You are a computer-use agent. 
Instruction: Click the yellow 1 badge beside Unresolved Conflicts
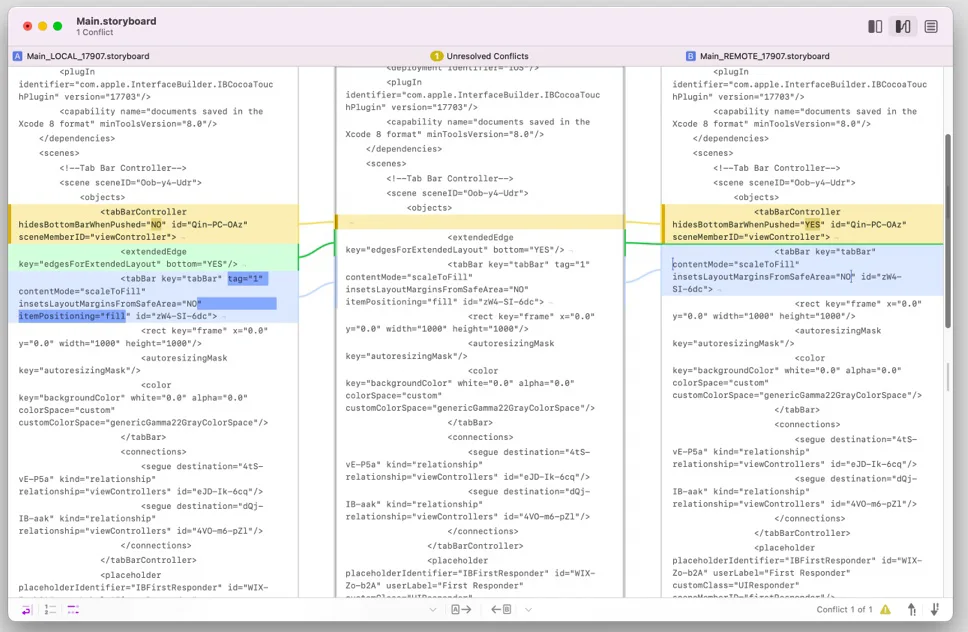pyautogui.click(x=436, y=56)
